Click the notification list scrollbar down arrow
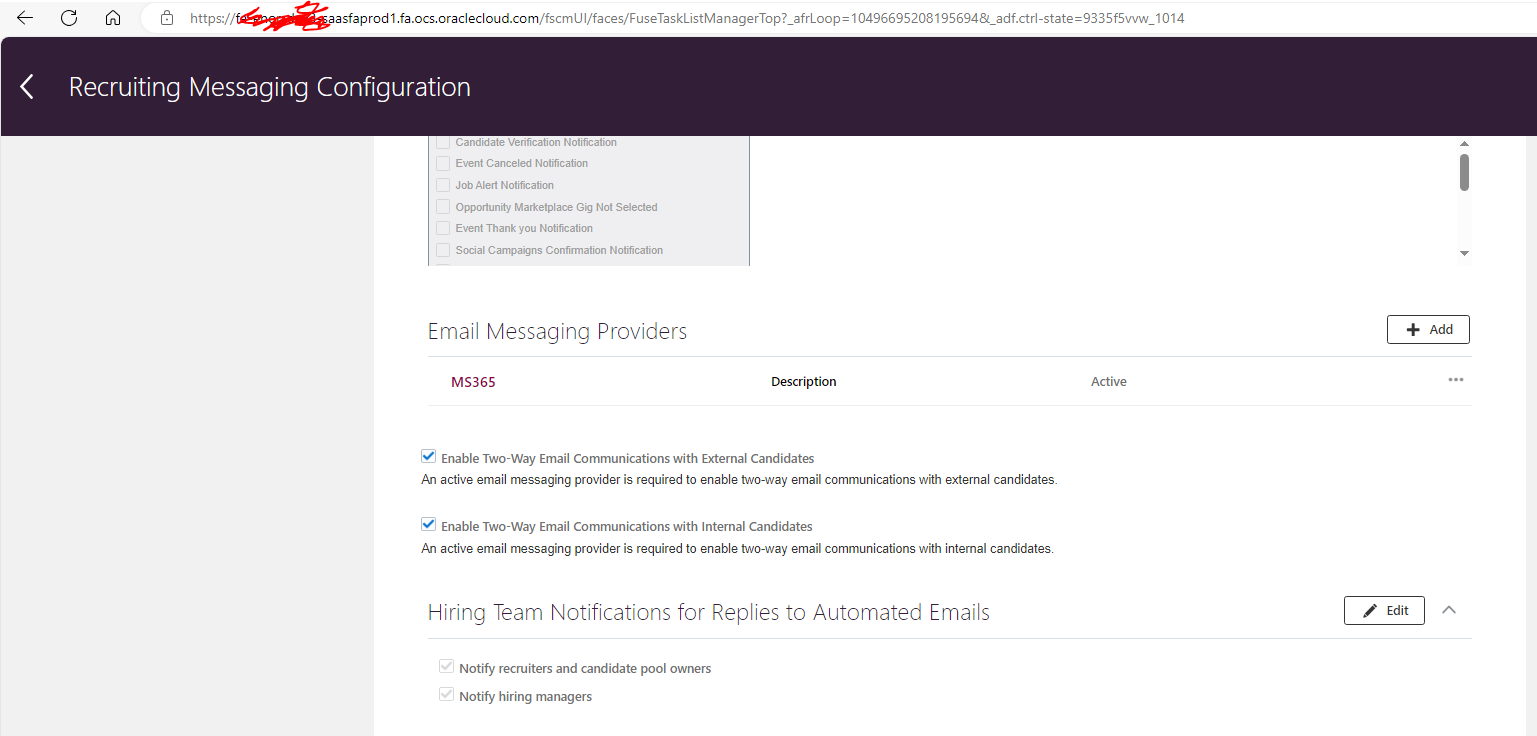The height and width of the screenshot is (736, 1537). (1464, 254)
